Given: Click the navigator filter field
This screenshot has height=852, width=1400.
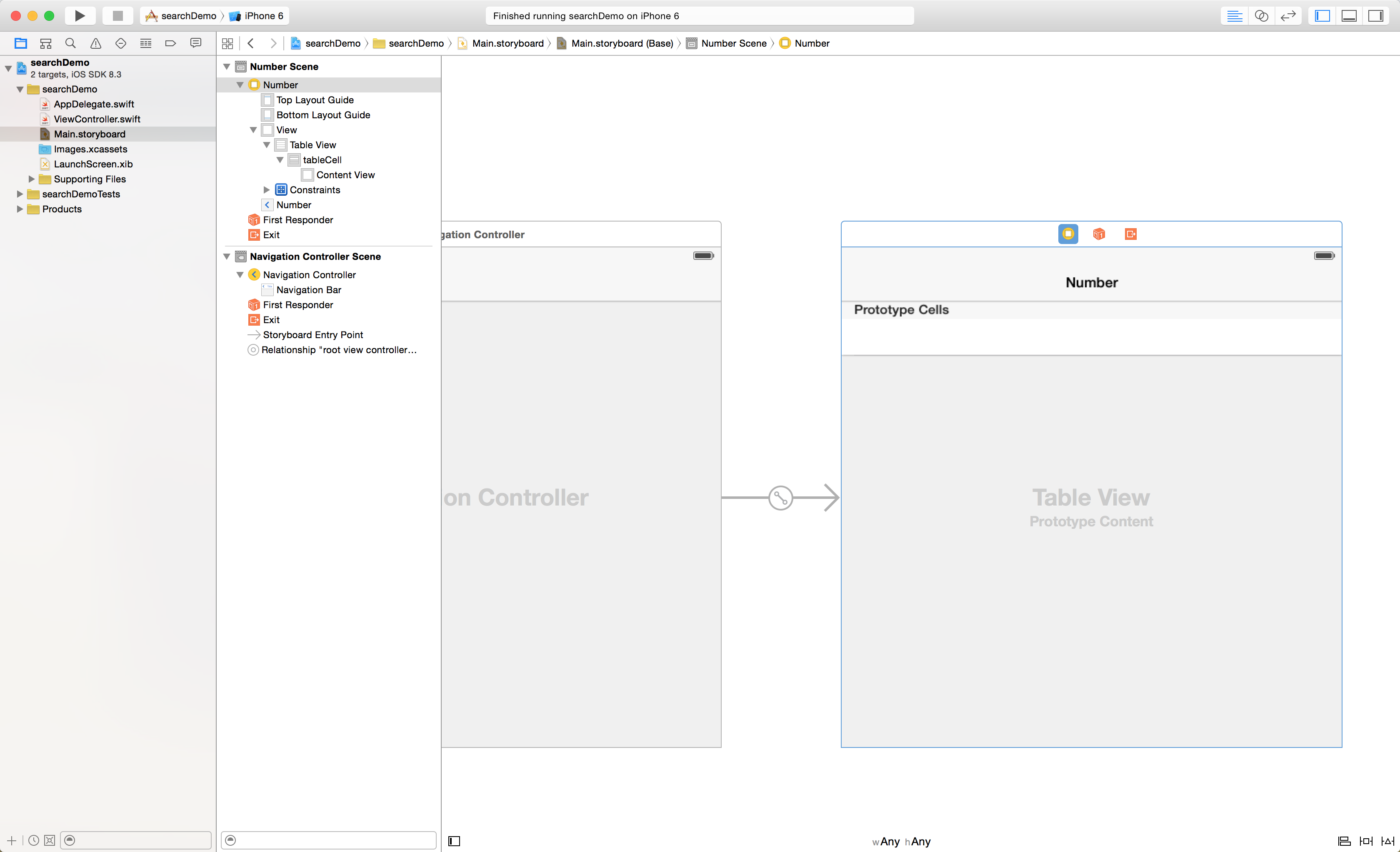Looking at the screenshot, I should 136,840.
